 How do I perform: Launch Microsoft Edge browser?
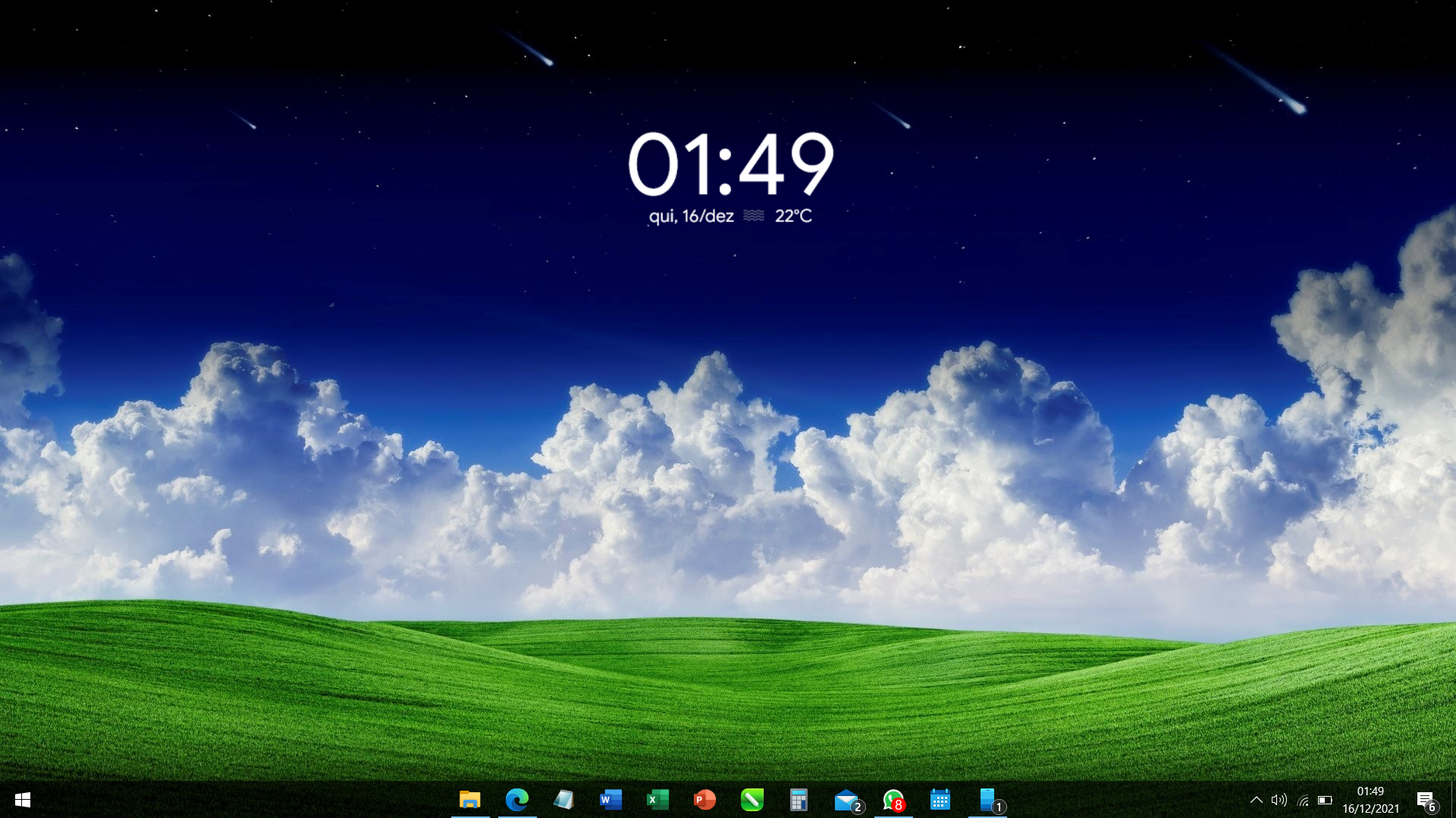coord(518,800)
